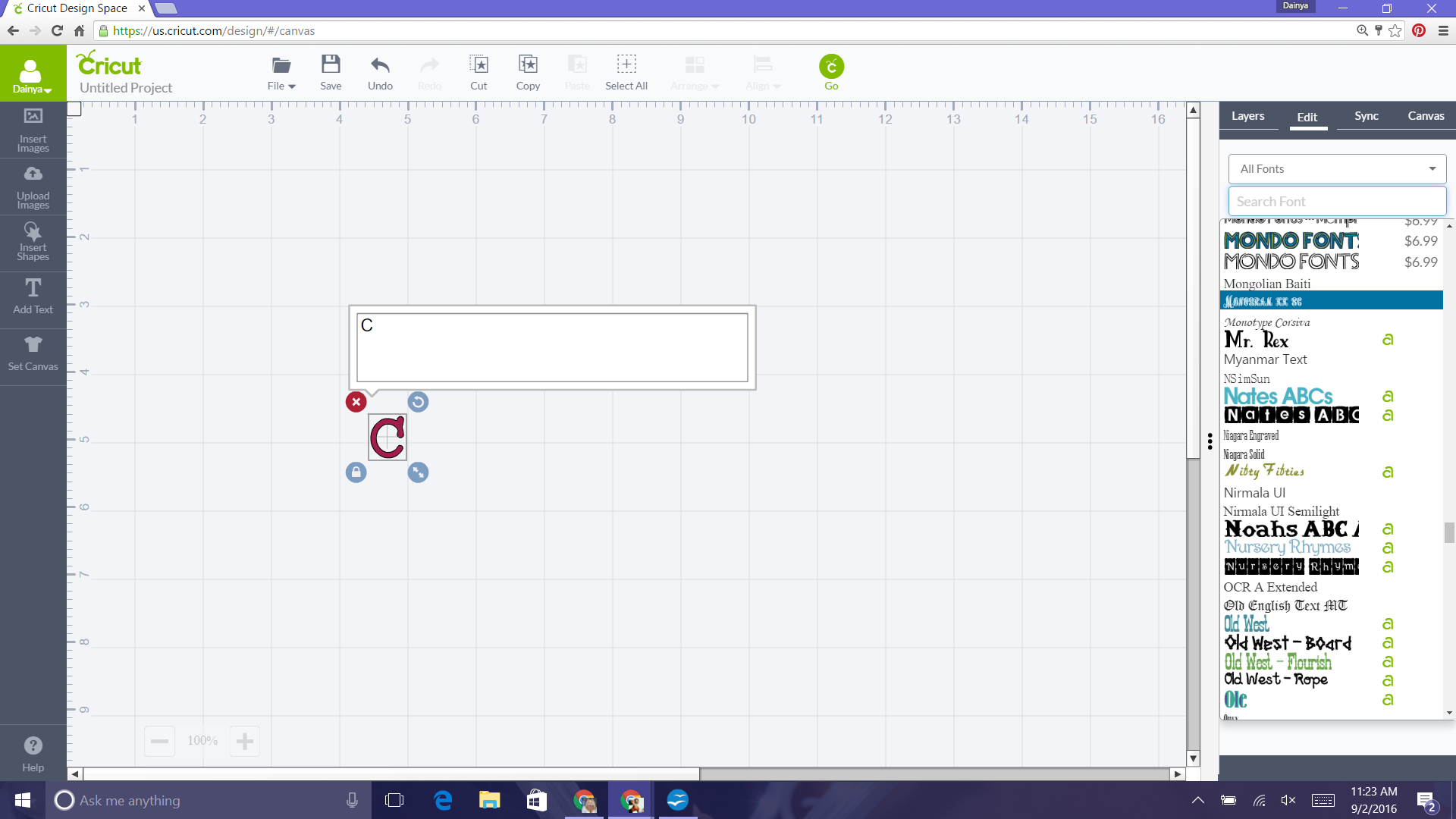Open the Dainya account dropdown
The height and width of the screenshot is (819, 1456).
click(33, 74)
